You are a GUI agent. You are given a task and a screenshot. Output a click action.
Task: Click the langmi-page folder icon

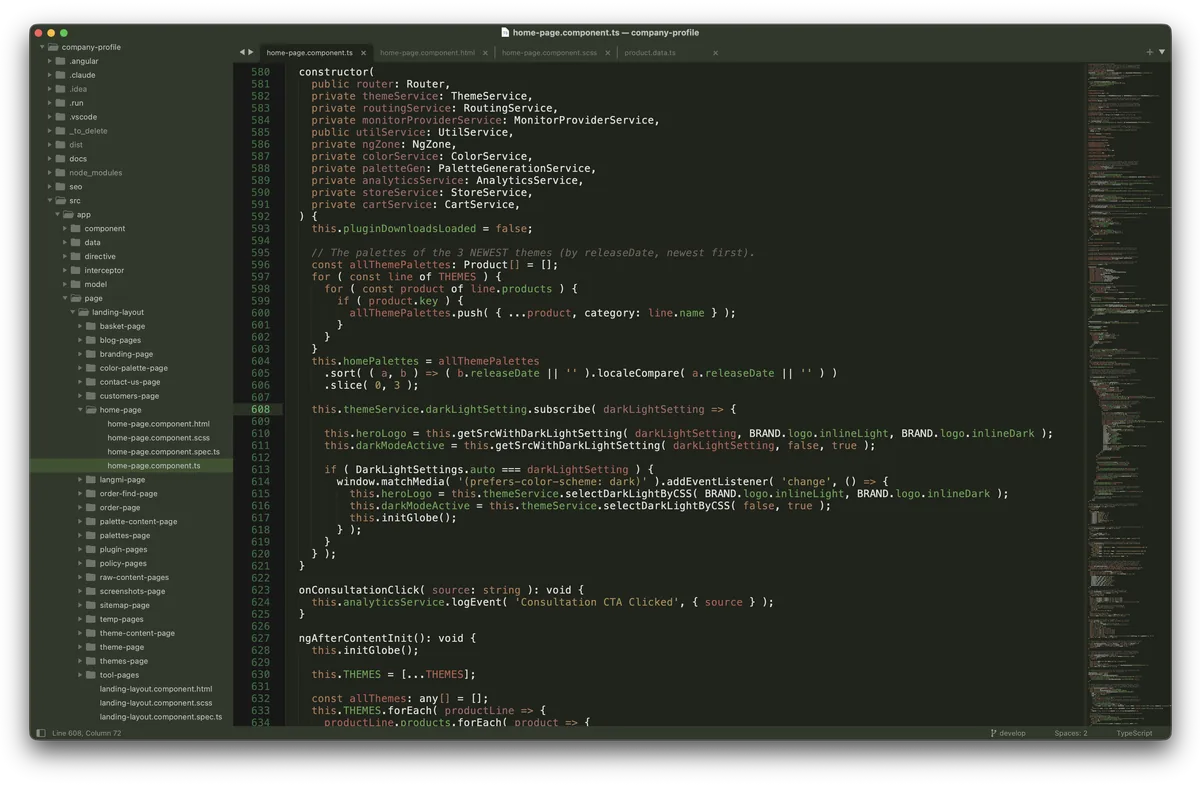pyautogui.click(x=91, y=480)
